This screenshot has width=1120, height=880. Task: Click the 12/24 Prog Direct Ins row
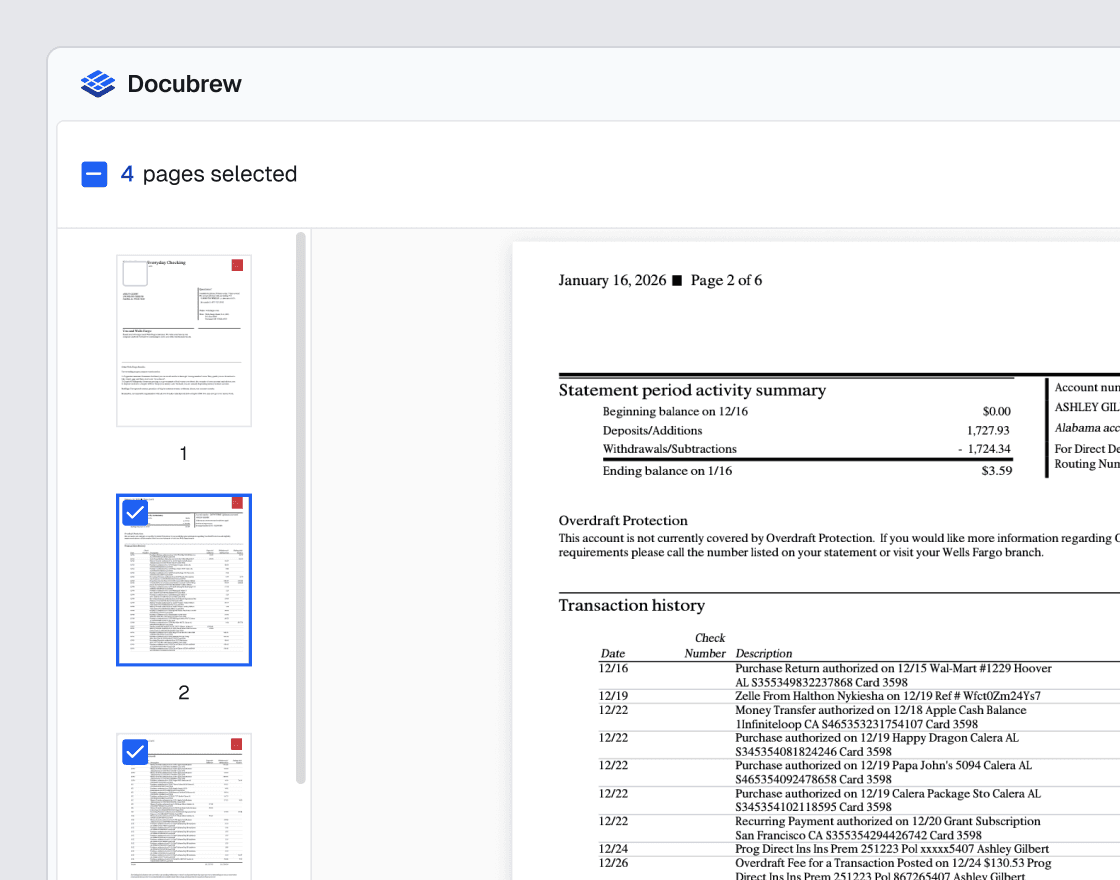[x=859, y=849]
